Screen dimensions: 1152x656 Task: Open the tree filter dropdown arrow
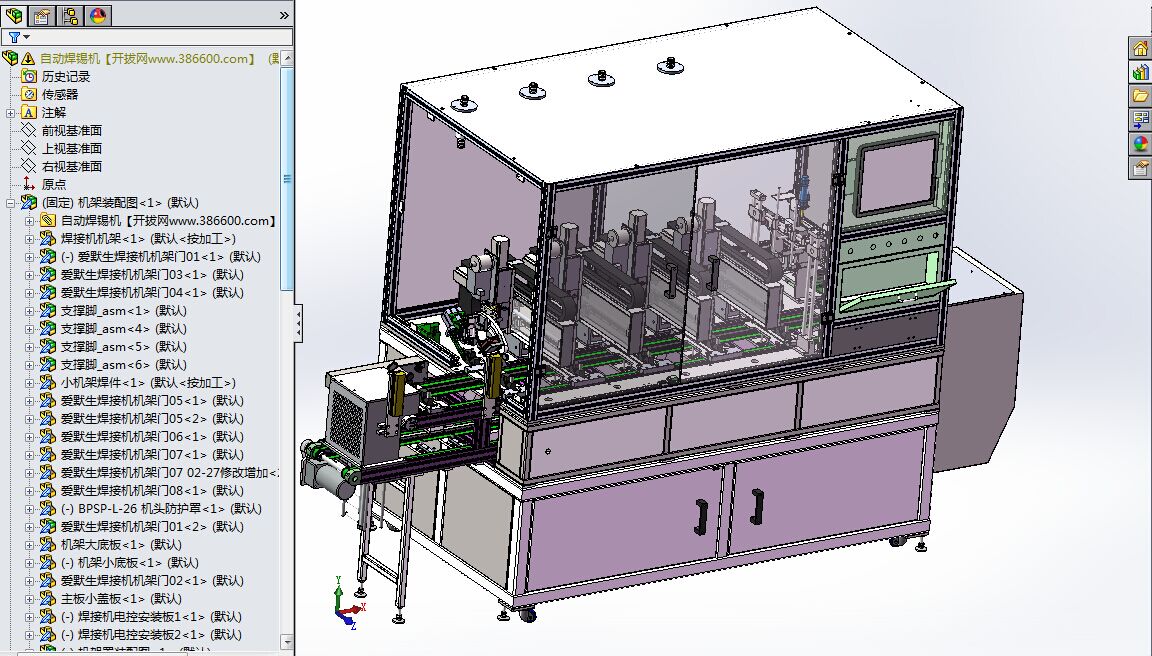26,37
